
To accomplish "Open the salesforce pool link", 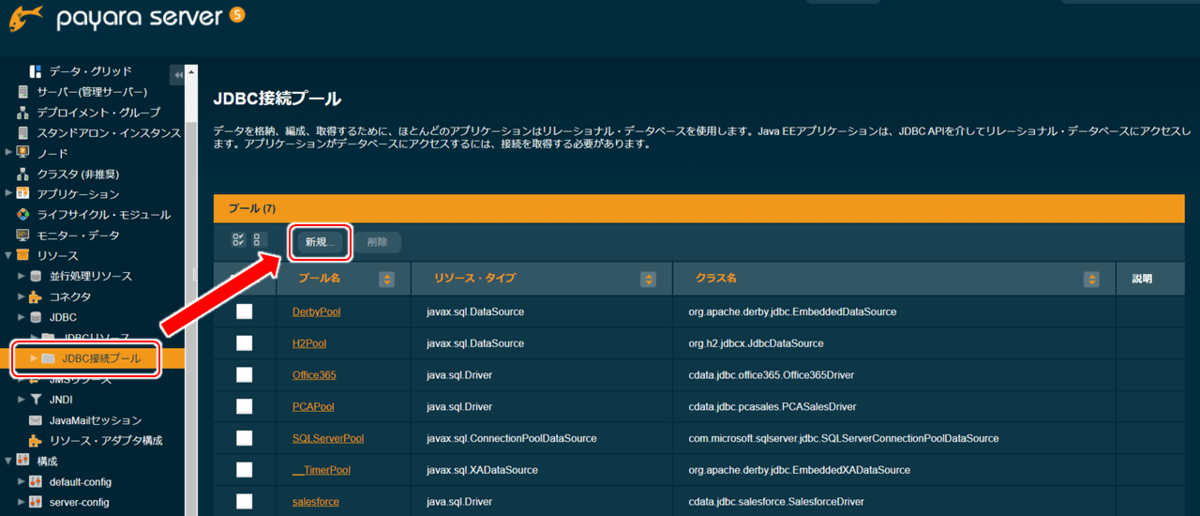I will [315, 501].
